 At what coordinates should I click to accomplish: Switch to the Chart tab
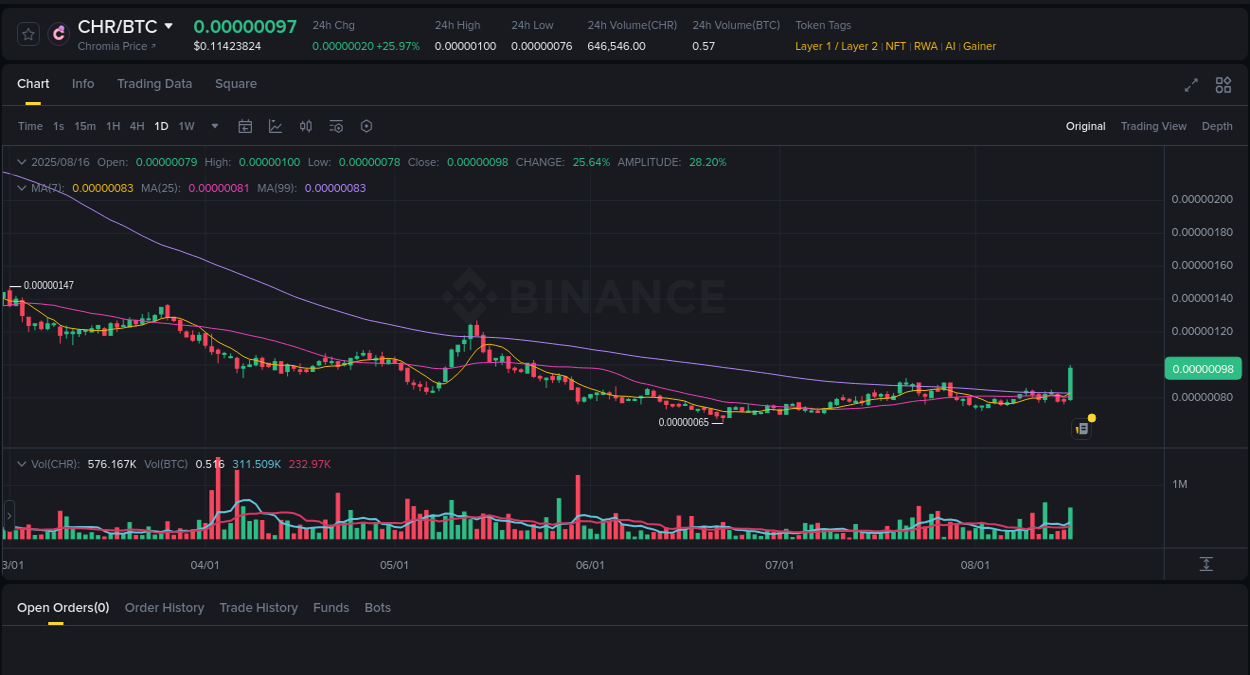tap(33, 84)
